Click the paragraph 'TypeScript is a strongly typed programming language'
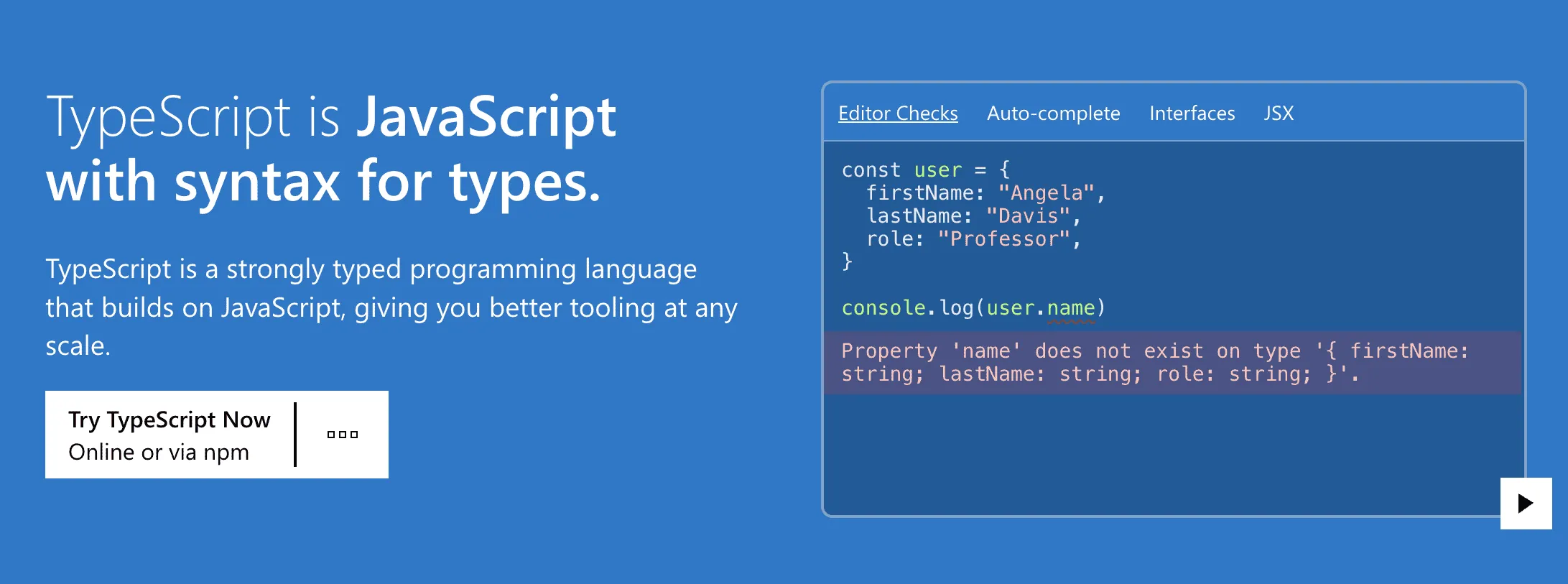The height and width of the screenshot is (584, 1568). [391, 307]
